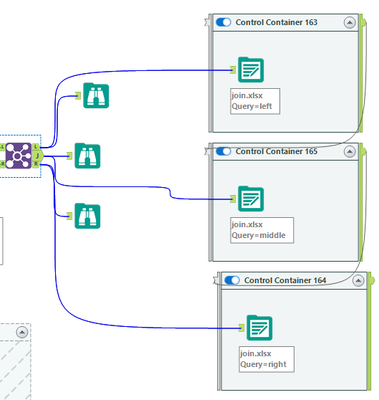This screenshot has height=400, width=379.
Task: Click the join.xlsx Query=left annotation
Action: [x=255, y=101]
